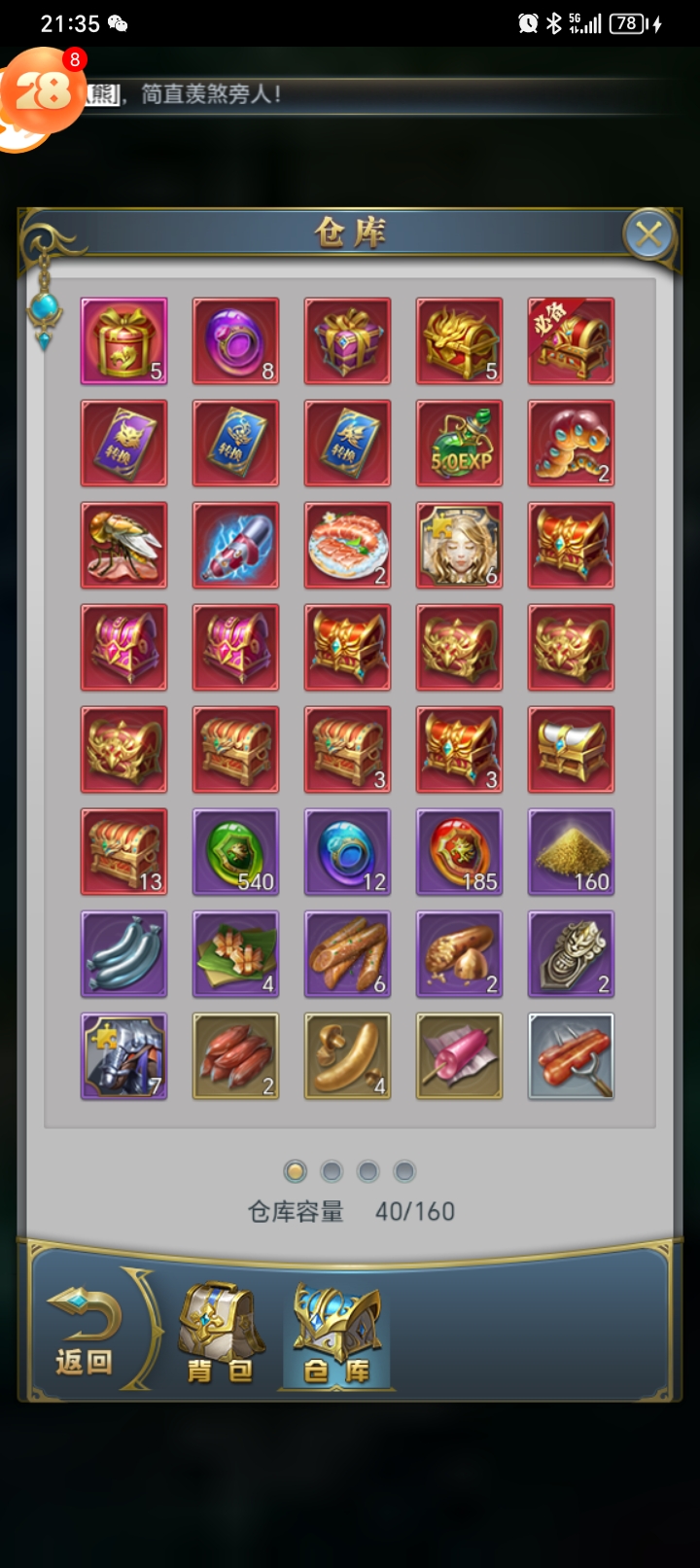700x1568 pixels.
Task: Select the gold sand pile with 160
Action: point(571,851)
